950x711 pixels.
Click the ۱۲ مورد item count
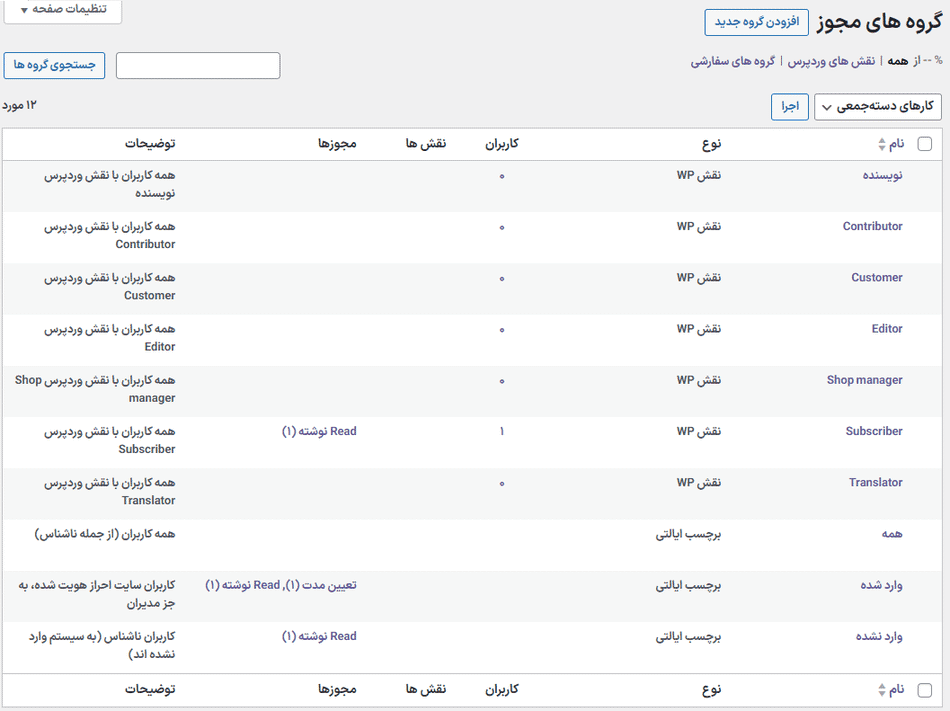tap(19, 106)
